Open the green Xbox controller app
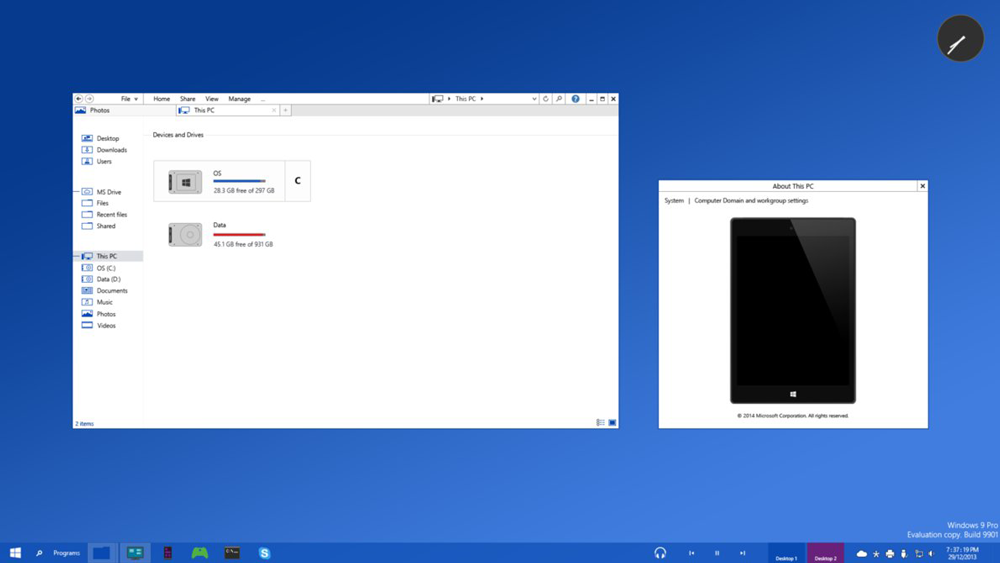Image resolution: width=1000 pixels, height=563 pixels. (200, 553)
